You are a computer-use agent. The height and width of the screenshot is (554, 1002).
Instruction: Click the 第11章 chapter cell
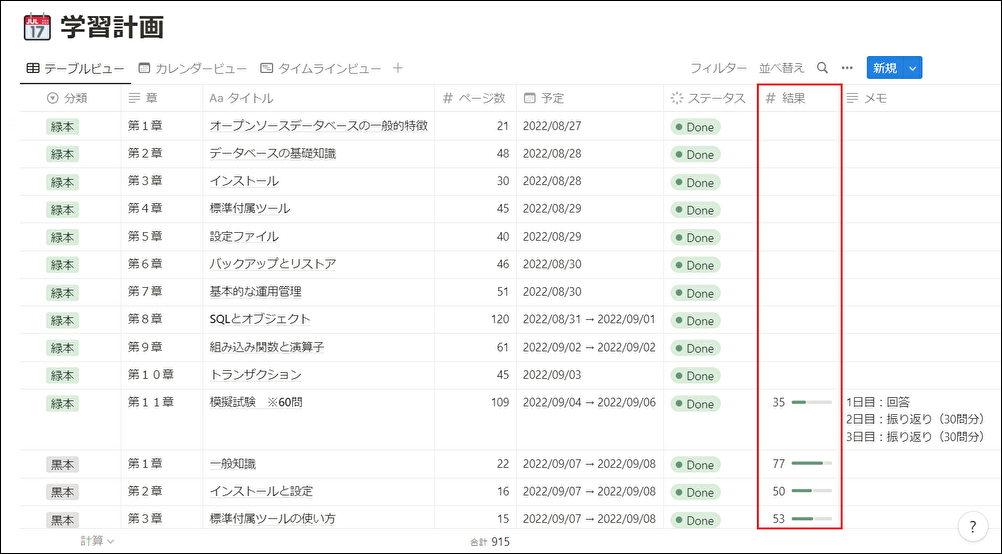[x=151, y=402]
